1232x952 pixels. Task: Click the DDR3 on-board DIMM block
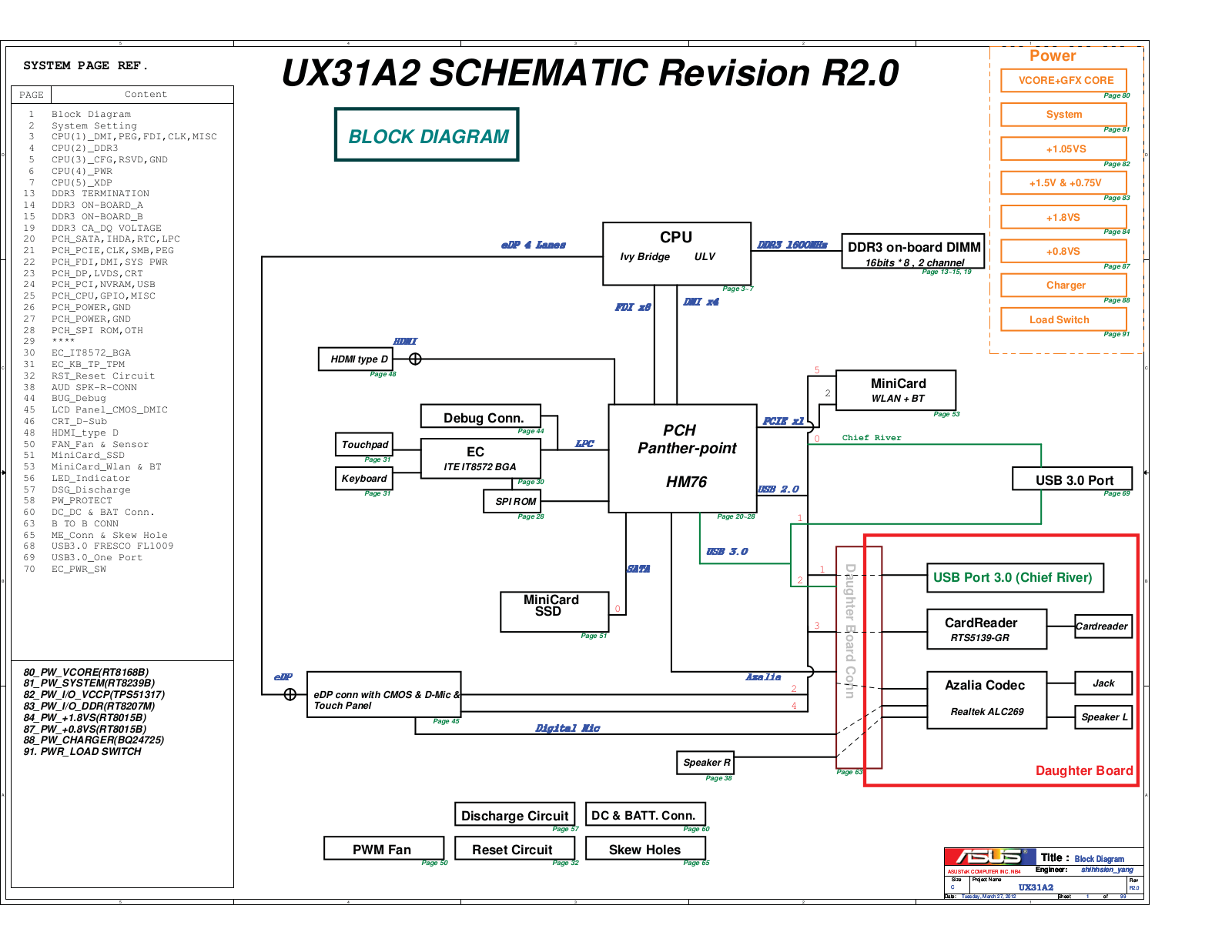coord(913,251)
